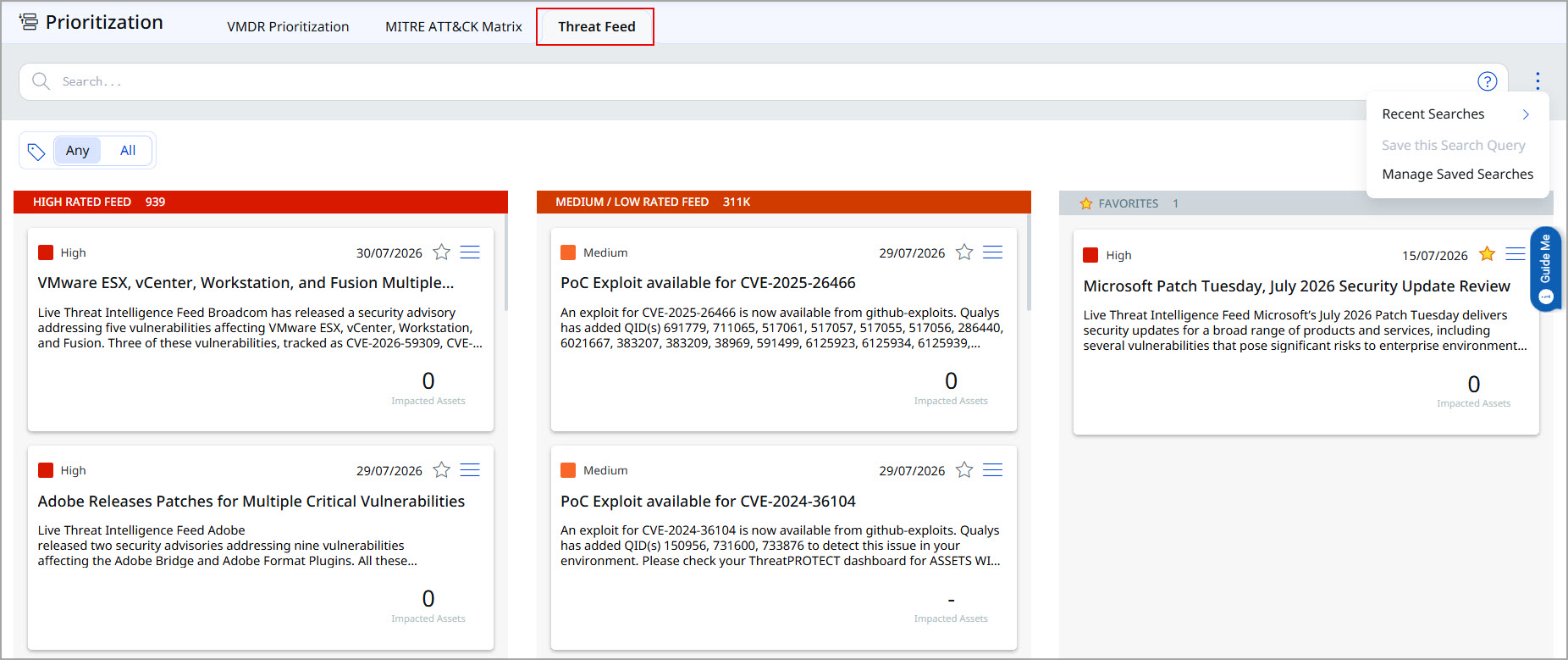Select the All tag filter option
Viewport: 1568px width, 660px height.
[x=128, y=151]
